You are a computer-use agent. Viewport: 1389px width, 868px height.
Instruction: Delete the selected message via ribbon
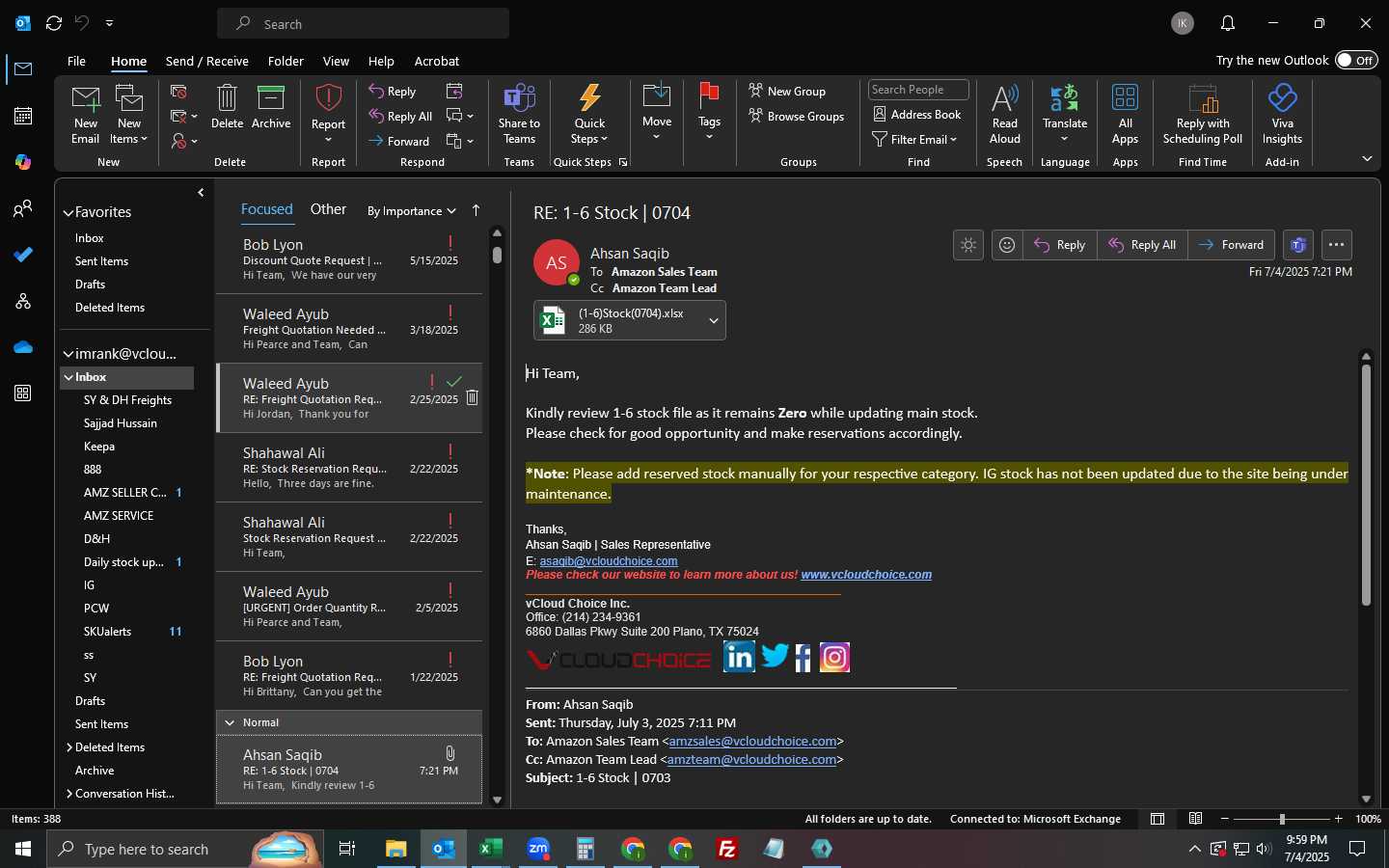point(227,107)
